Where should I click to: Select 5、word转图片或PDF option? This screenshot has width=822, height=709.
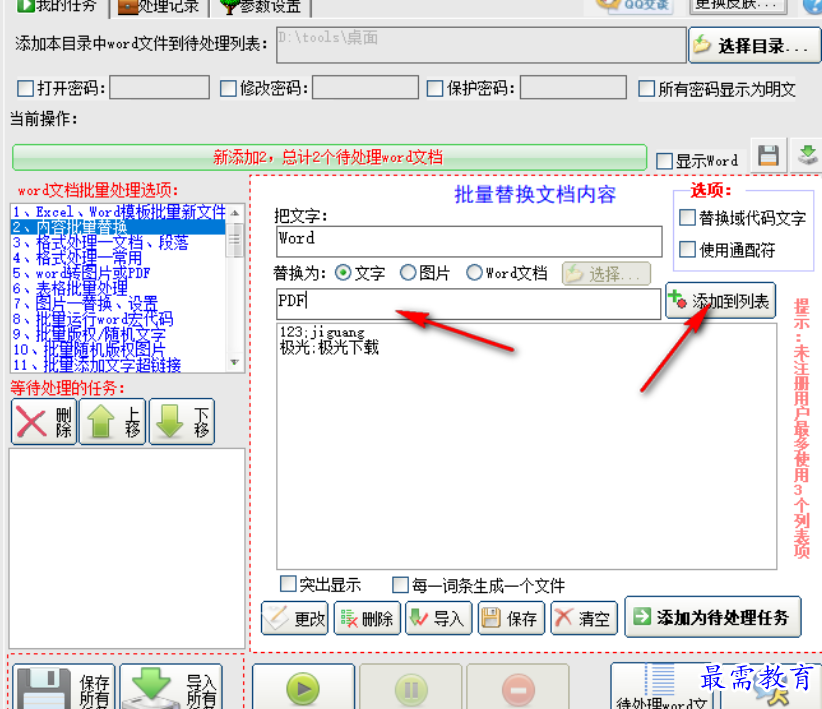118,273
